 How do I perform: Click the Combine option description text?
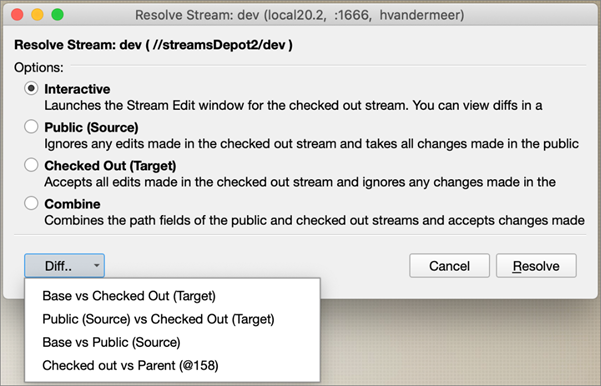[x=314, y=220]
